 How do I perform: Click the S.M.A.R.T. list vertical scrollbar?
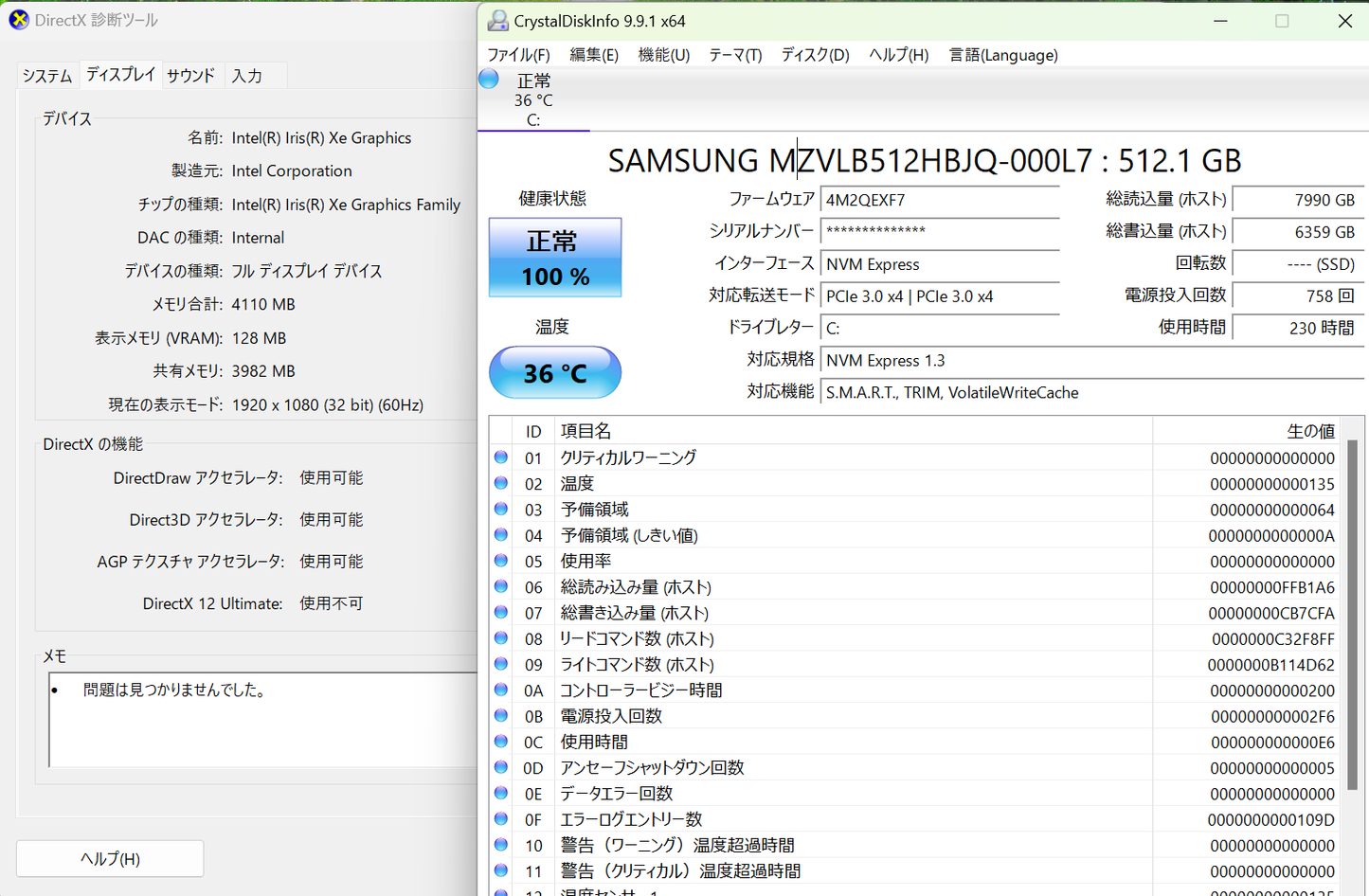coord(1352,616)
